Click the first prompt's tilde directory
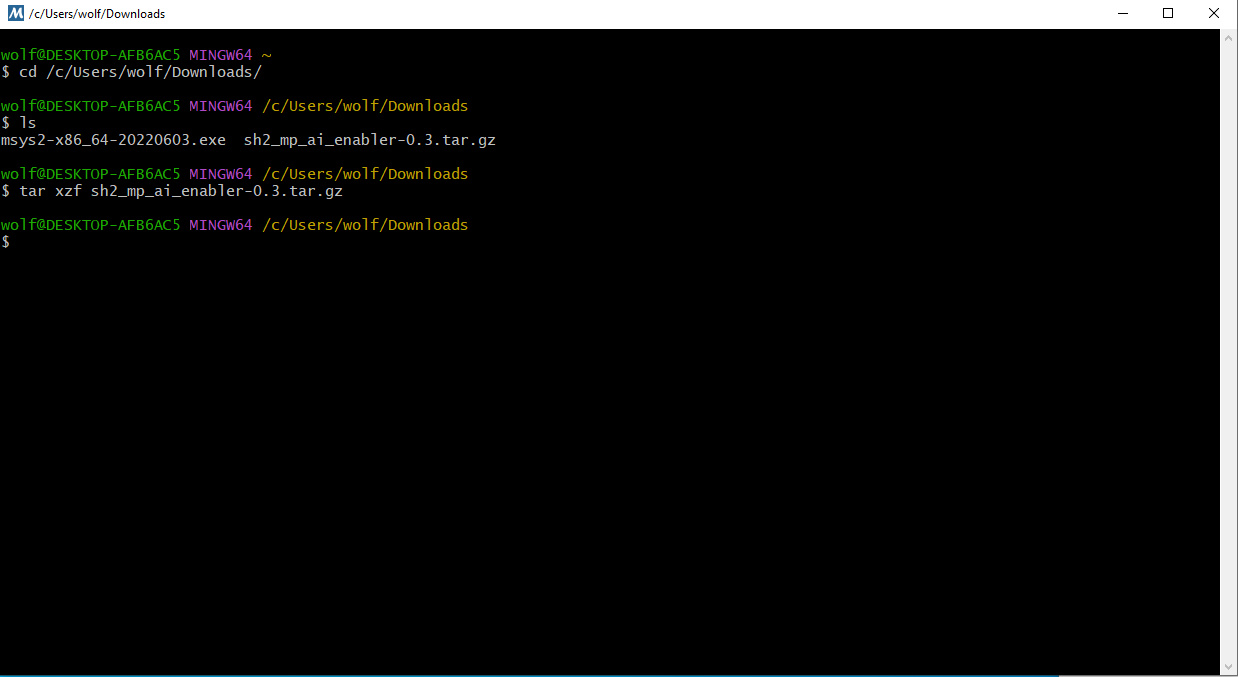The image size is (1238, 677). 266,55
